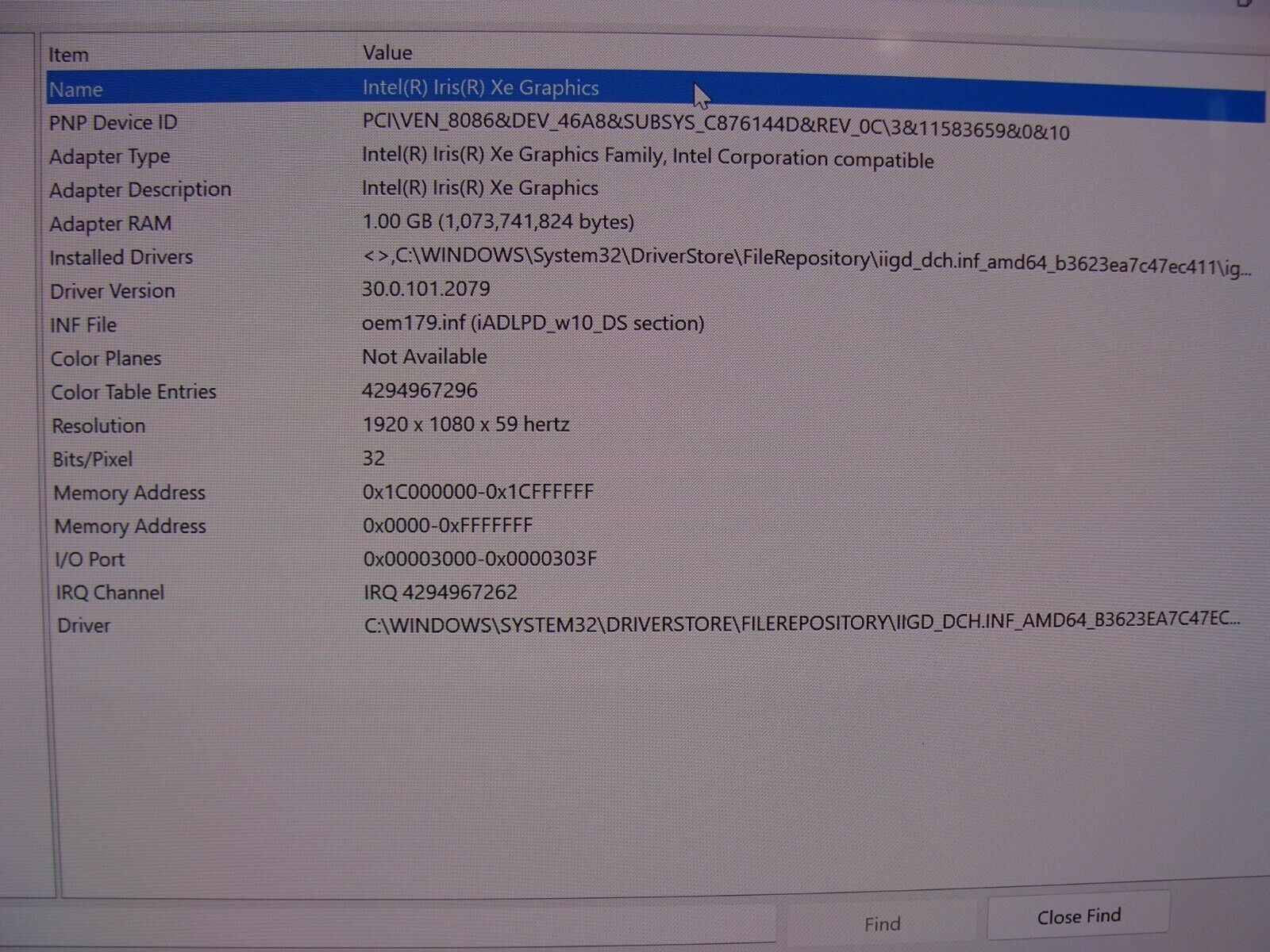Click the value IRQ 4294967262
This screenshot has width=1270, height=952.
[441, 592]
